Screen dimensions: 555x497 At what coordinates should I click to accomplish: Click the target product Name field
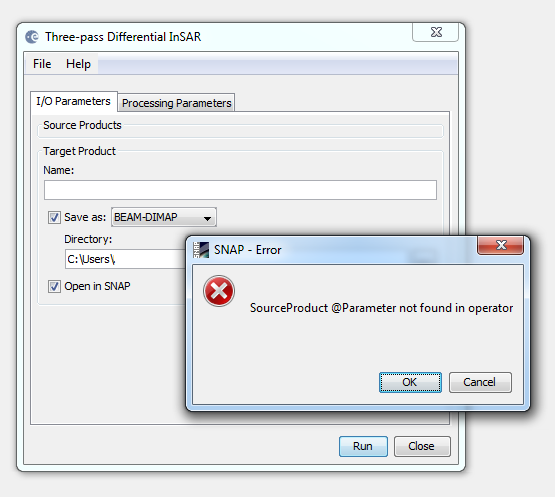pos(240,190)
